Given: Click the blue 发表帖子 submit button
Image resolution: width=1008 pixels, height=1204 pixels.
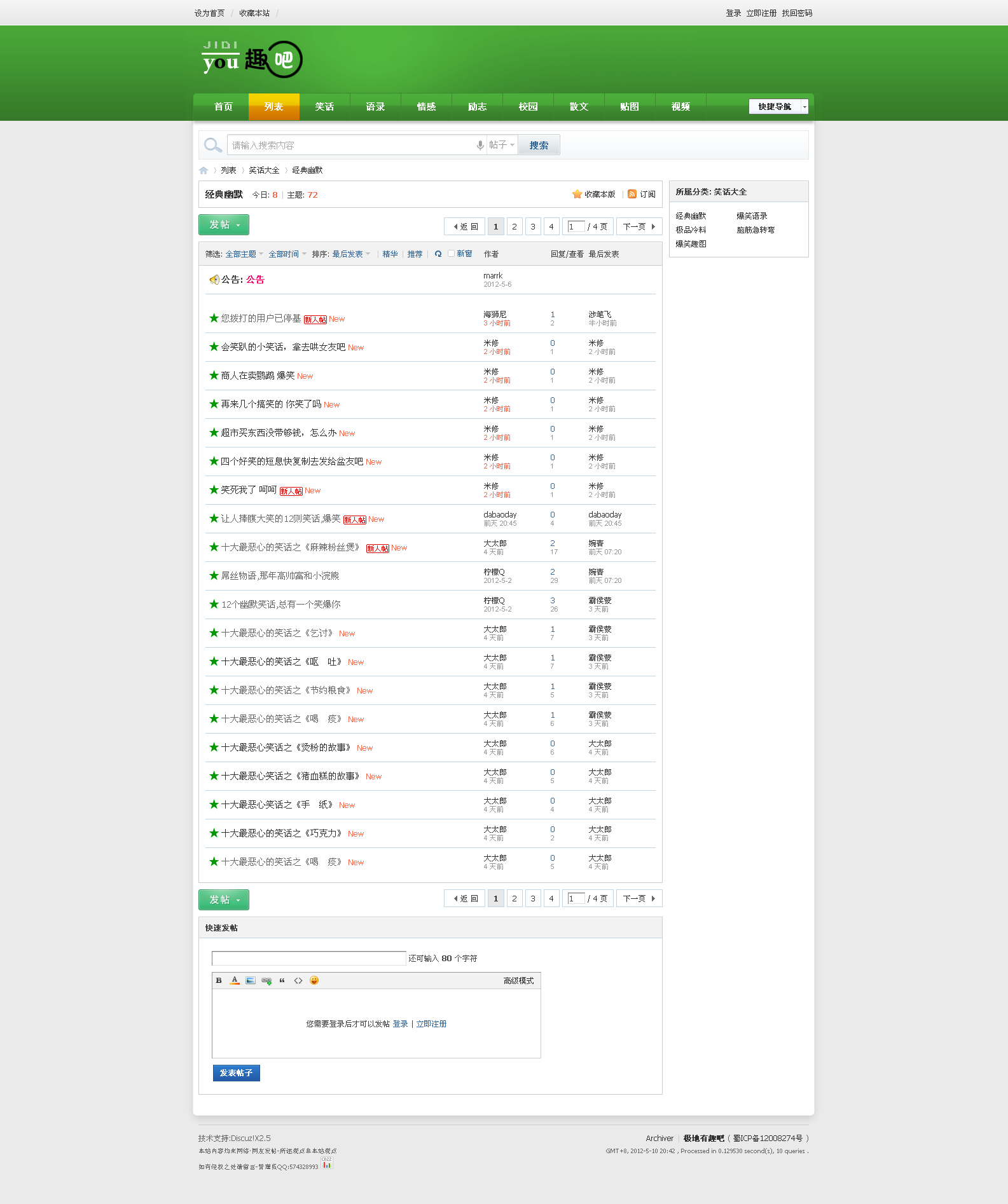Looking at the screenshot, I should pos(236,1073).
